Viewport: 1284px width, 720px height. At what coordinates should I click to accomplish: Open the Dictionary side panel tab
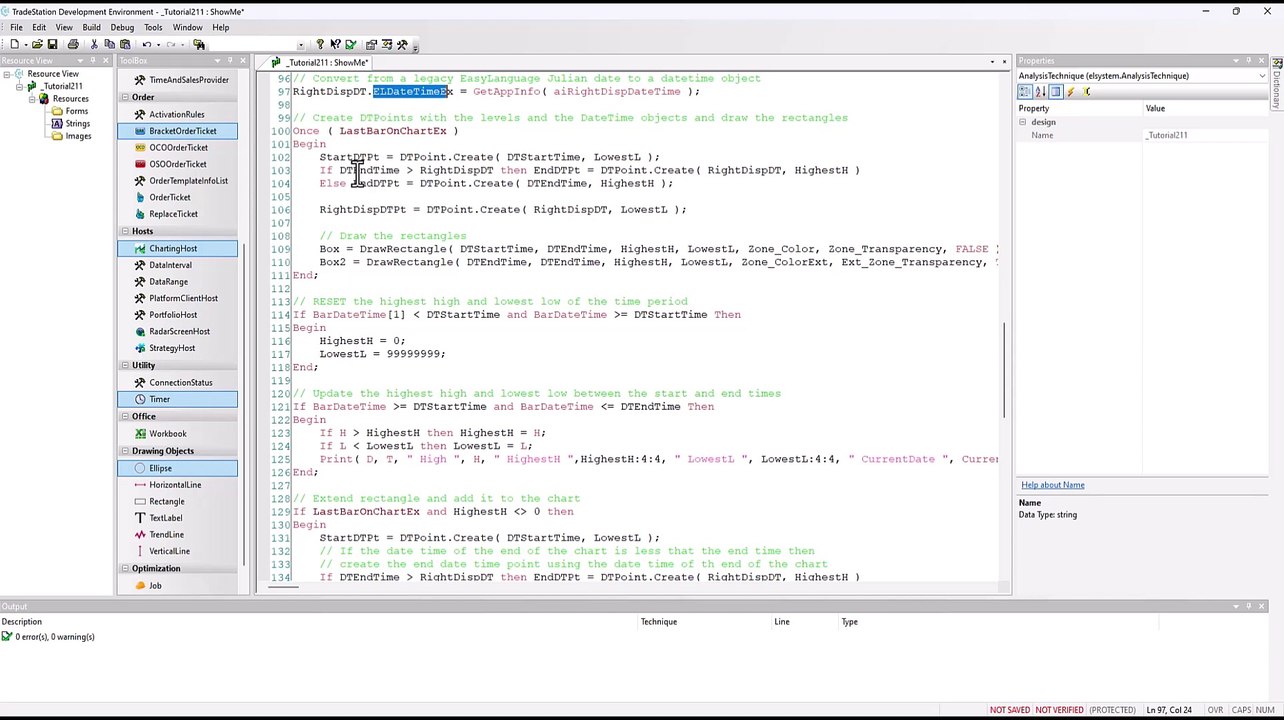click(1276, 85)
